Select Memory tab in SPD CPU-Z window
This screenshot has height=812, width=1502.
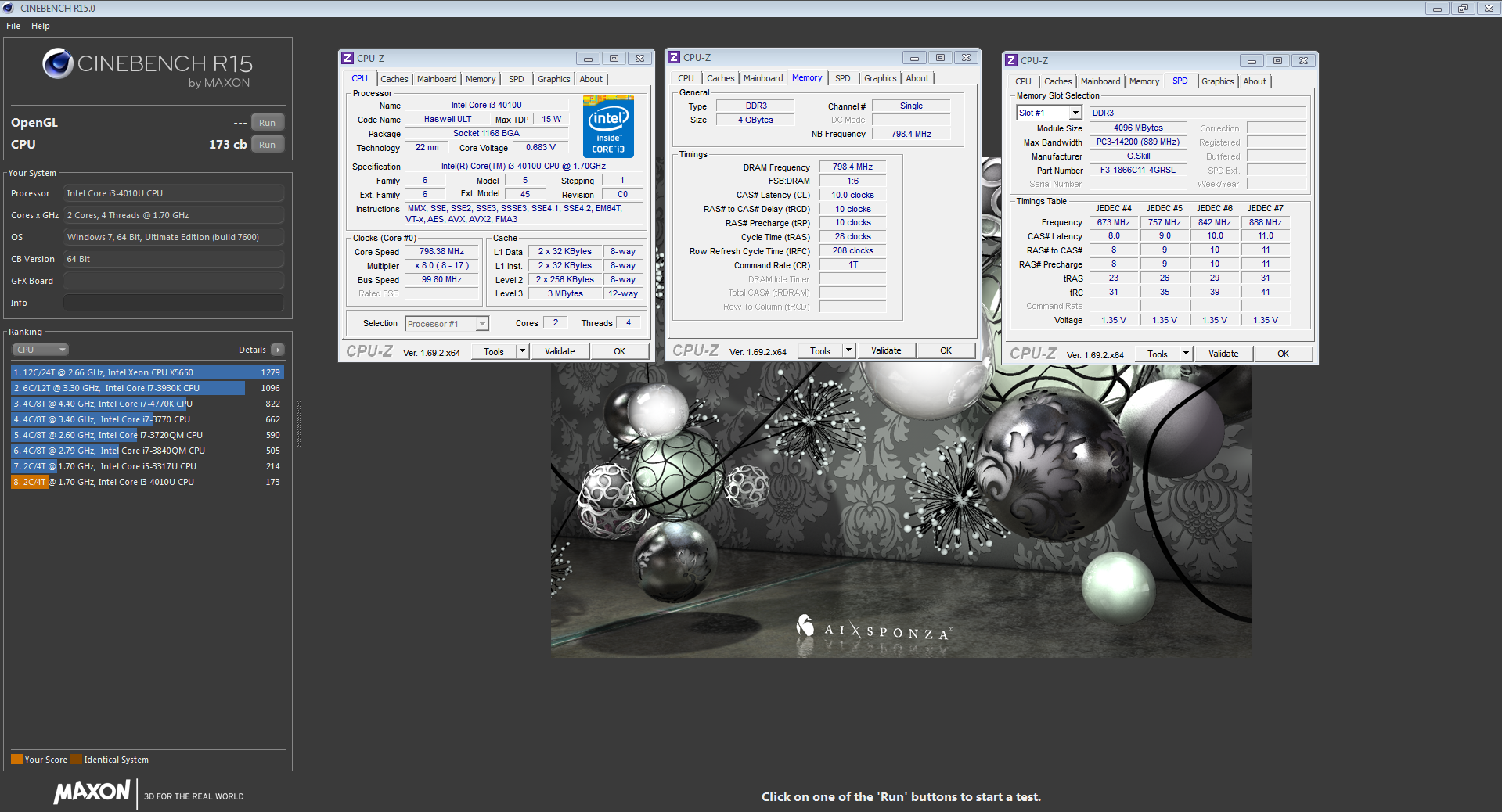(x=1144, y=81)
